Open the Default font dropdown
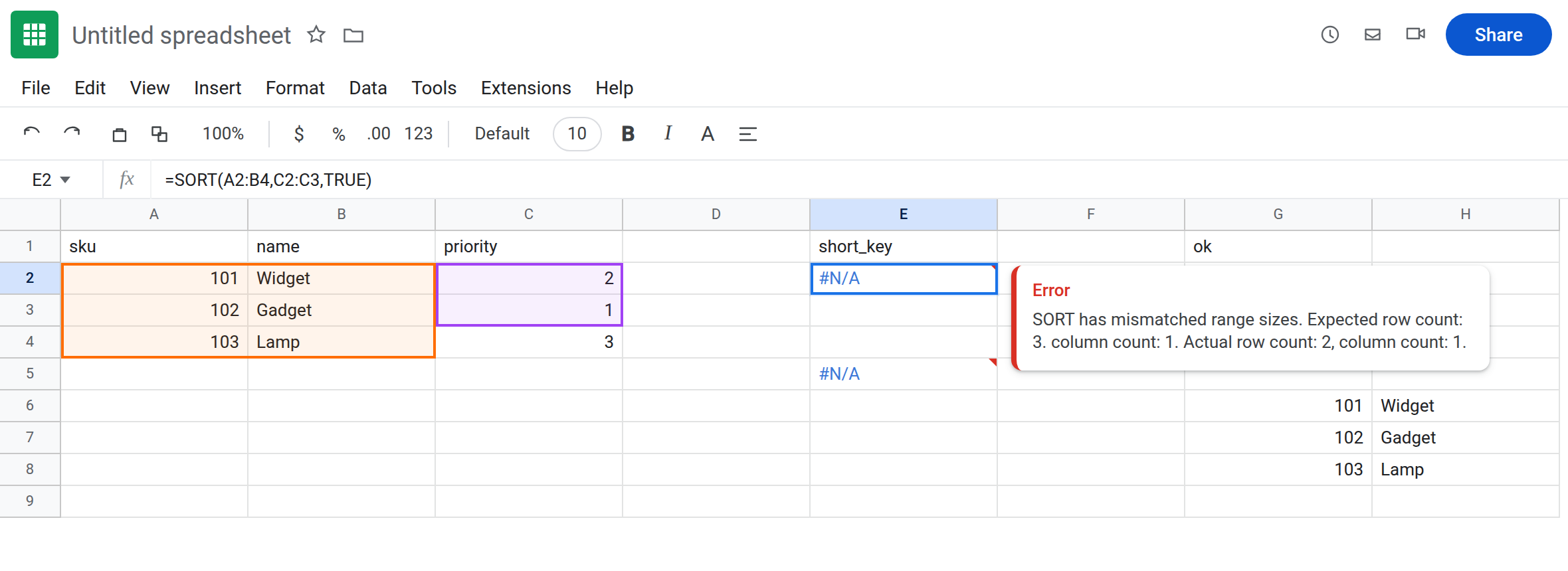This screenshot has height=571, width=1568. click(502, 133)
